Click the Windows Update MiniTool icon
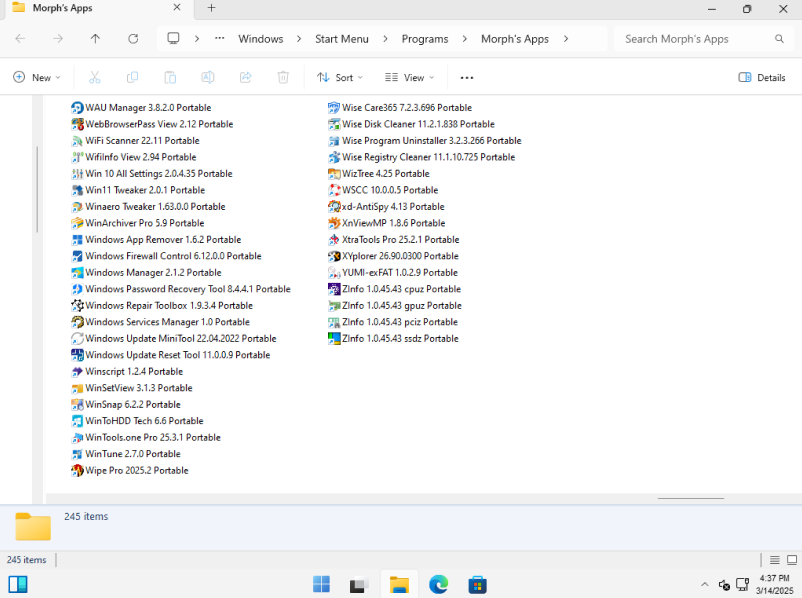Viewport: 802px width, 598px height. pyautogui.click(x=77, y=339)
